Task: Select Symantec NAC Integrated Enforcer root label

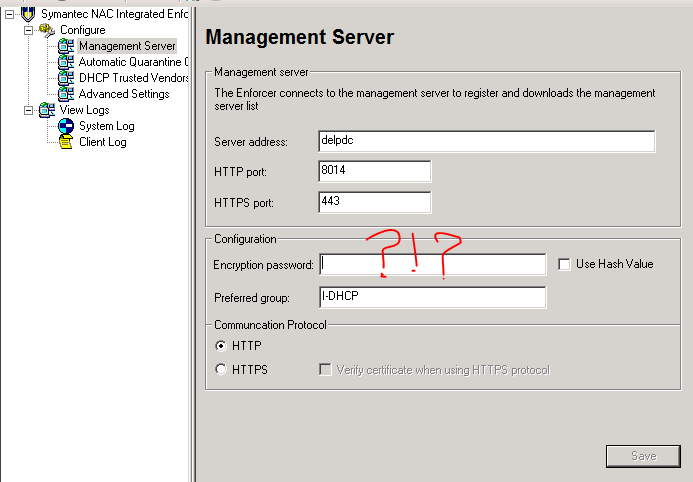Action: 114,14
